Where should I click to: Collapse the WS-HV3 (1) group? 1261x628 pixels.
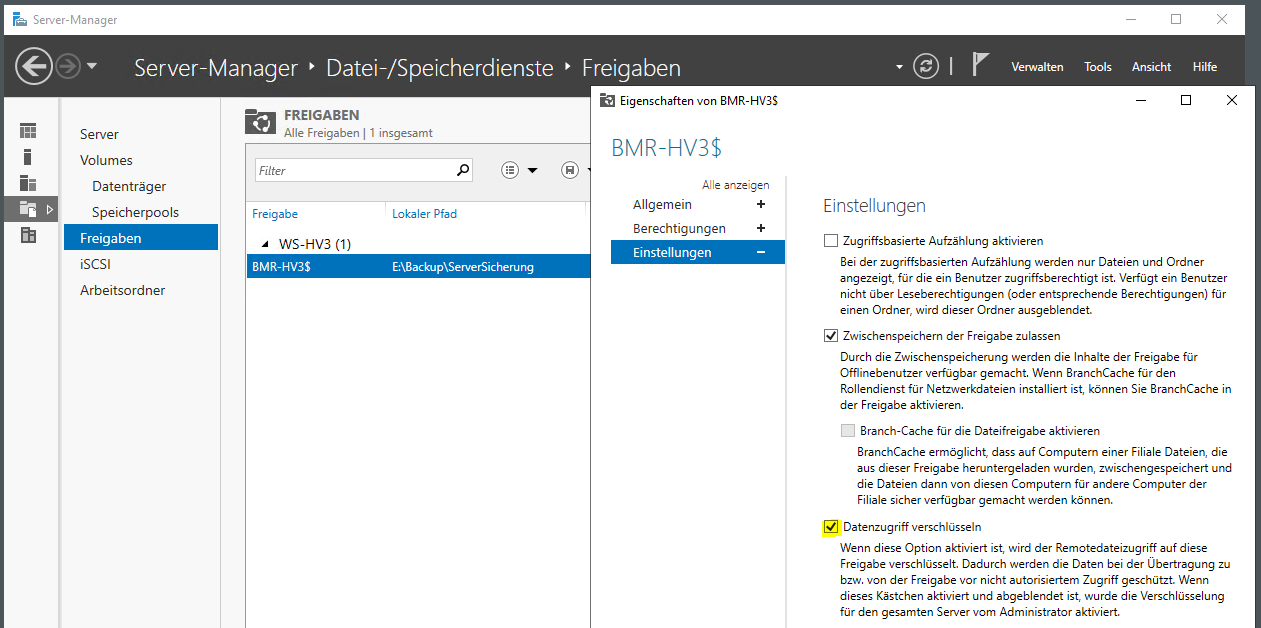pos(265,244)
